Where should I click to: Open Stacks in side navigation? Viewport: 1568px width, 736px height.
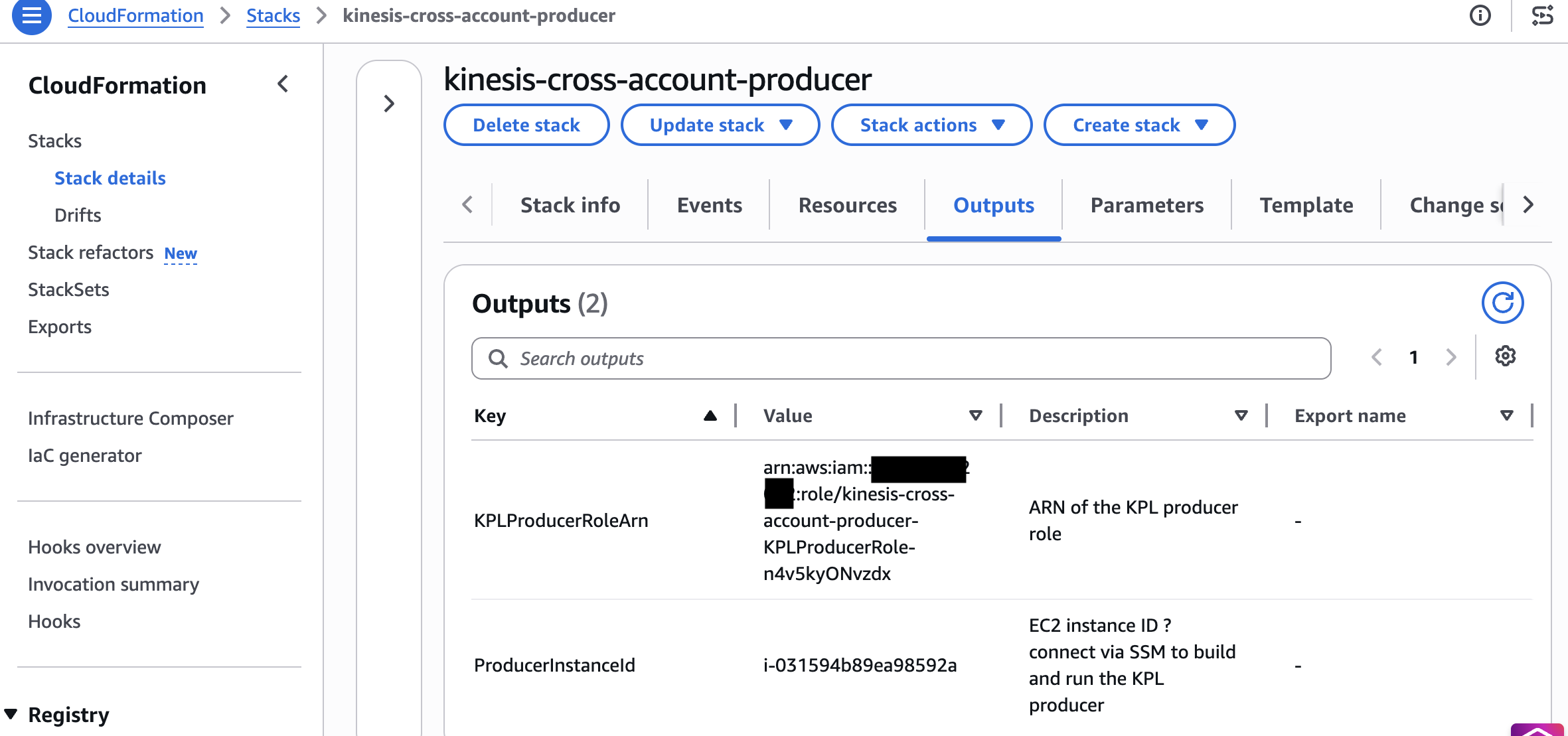coord(54,141)
